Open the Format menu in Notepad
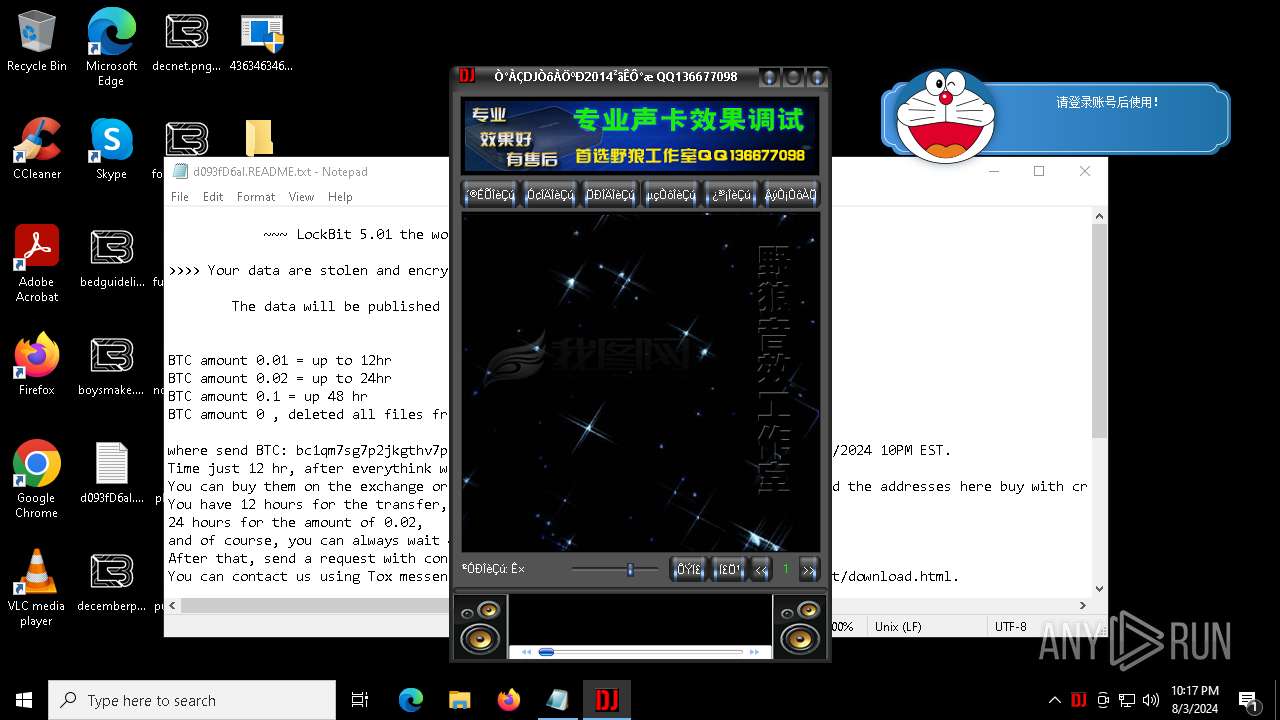Screen dimensions: 1280x720 pyautogui.click(x=256, y=197)
